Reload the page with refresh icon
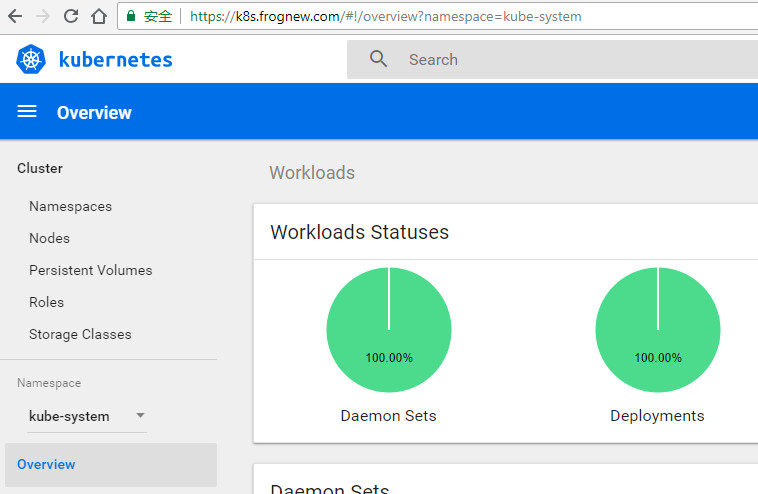 click(71, 16)
